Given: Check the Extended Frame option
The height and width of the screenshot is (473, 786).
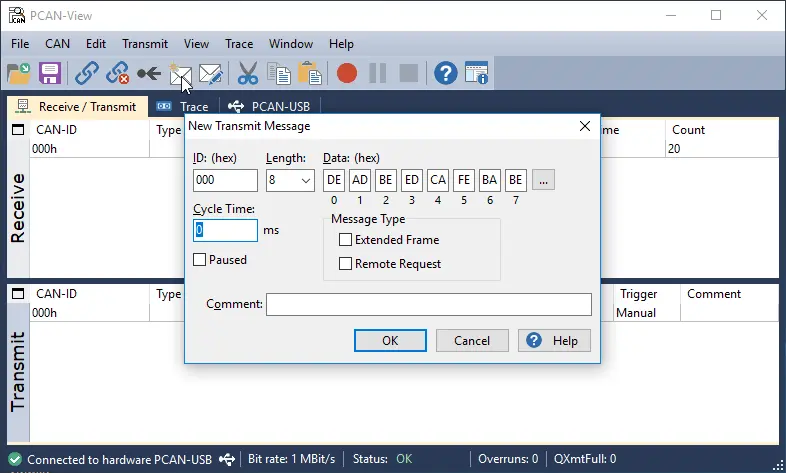Looking at the screenshot, I should click(x=345, y=240).
